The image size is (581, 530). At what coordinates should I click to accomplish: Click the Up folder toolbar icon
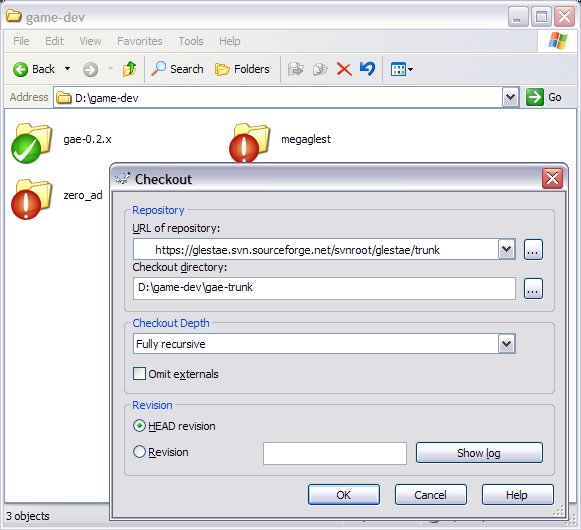(x=129, y=69)
